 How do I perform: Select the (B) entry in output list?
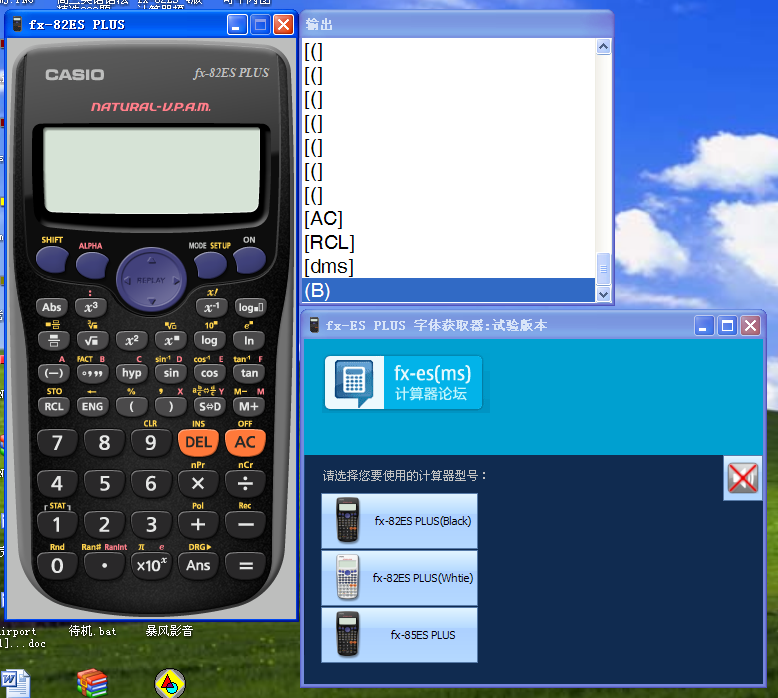click(x=449, y=290)
